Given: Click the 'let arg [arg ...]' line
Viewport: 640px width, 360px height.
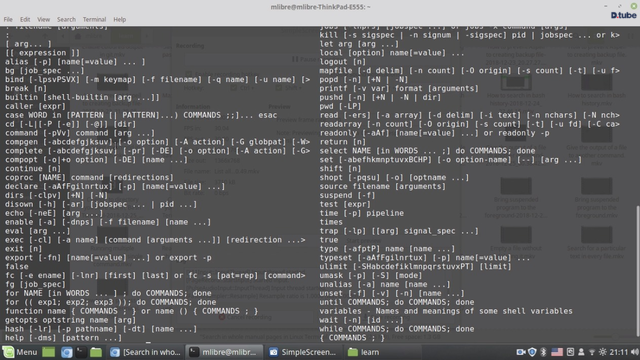Looking at the screenshot, I should pyautogui.click(x=359, y=44).
